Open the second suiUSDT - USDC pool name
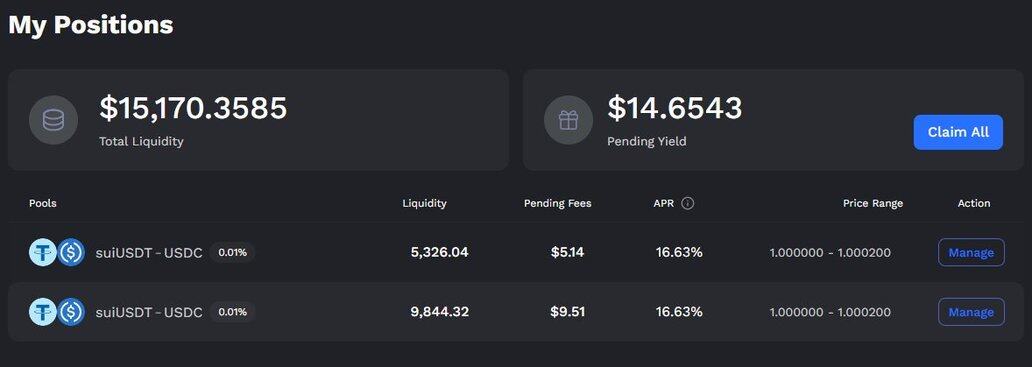 (149, 312)
